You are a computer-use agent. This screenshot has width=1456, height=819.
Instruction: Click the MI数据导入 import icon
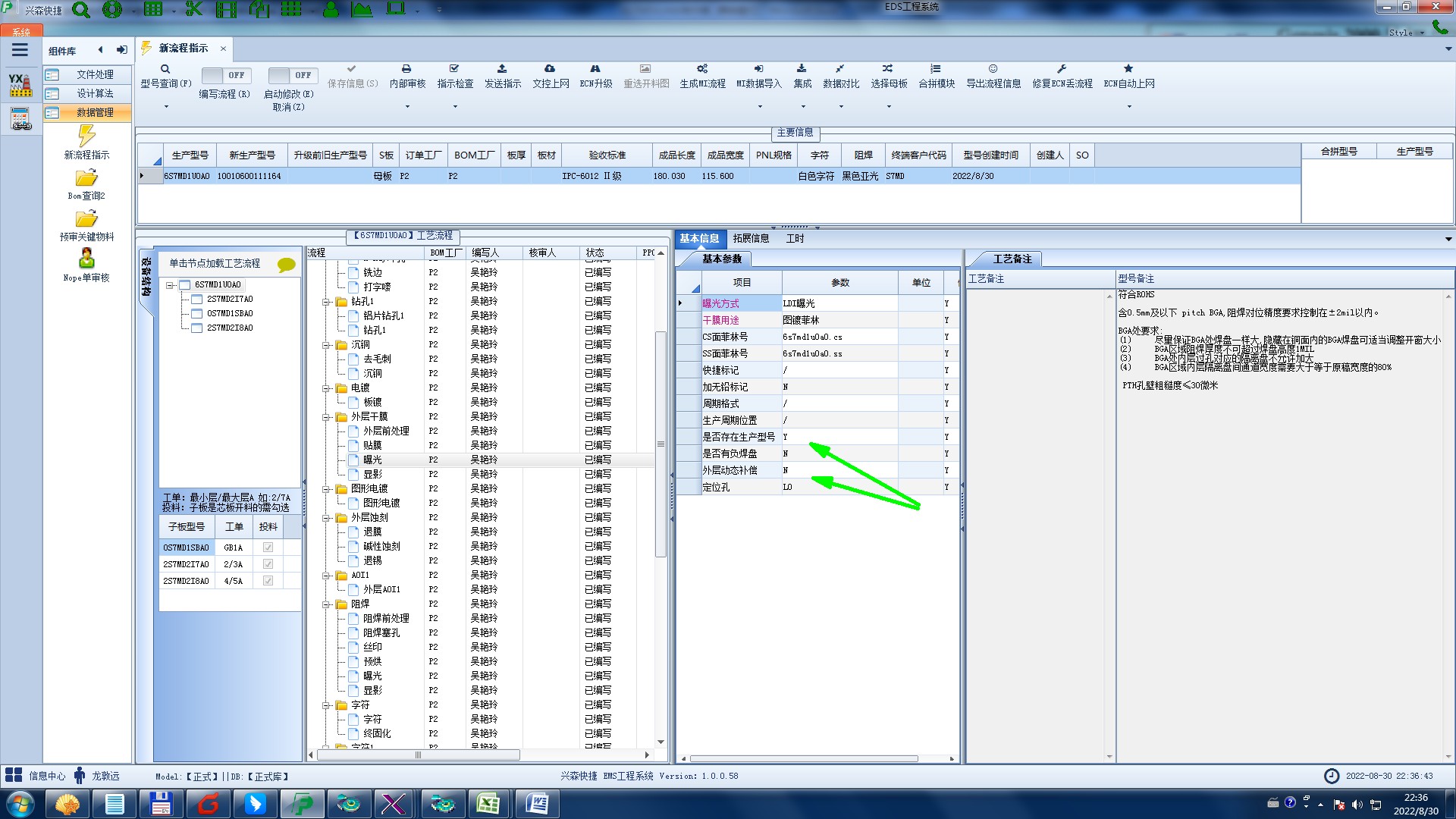tap(759, 69)
